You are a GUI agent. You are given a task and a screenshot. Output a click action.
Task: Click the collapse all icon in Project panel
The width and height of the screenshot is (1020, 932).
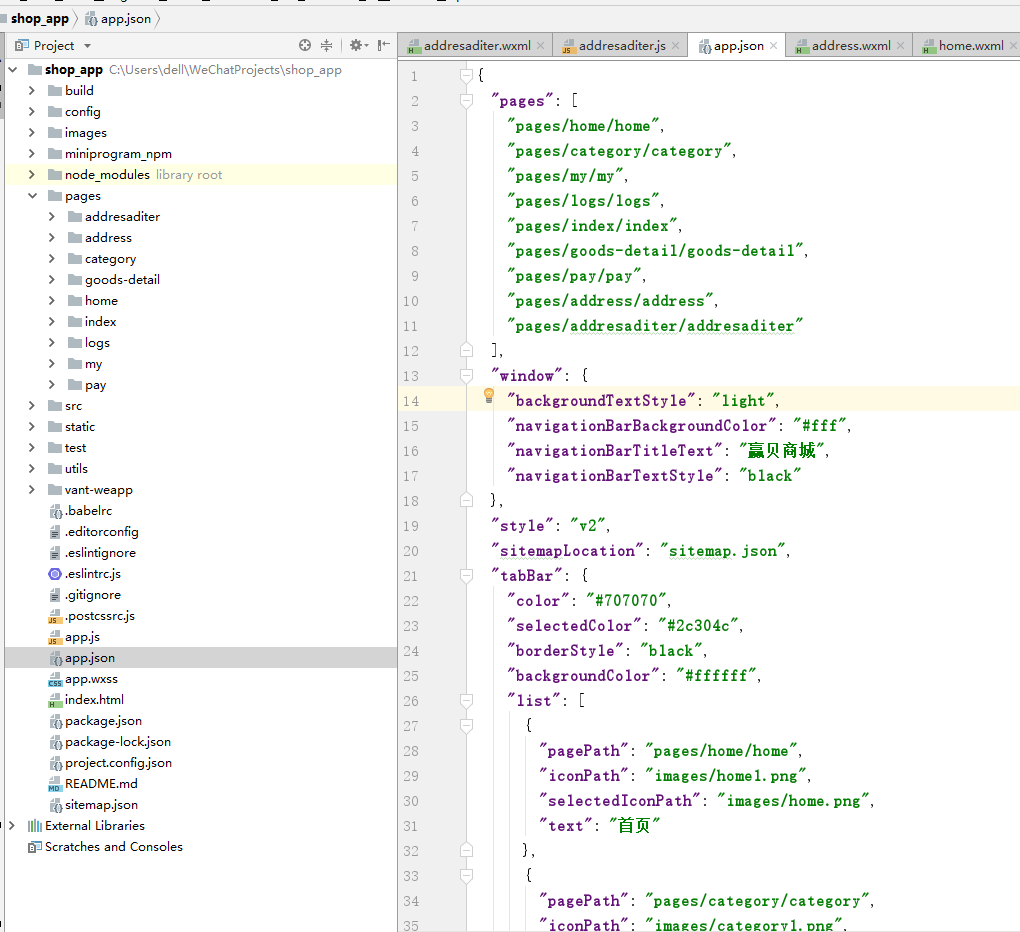(327, 45)
